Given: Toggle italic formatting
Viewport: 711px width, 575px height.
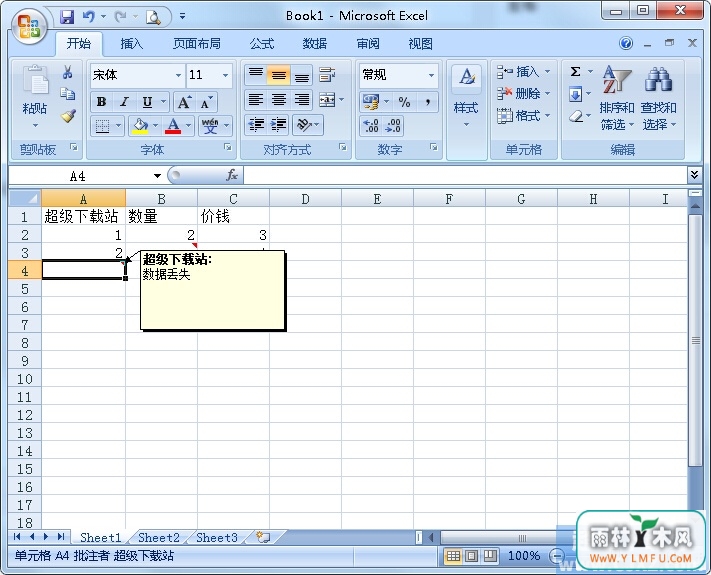Looking at the screenshot, I should tap(124, 102).
